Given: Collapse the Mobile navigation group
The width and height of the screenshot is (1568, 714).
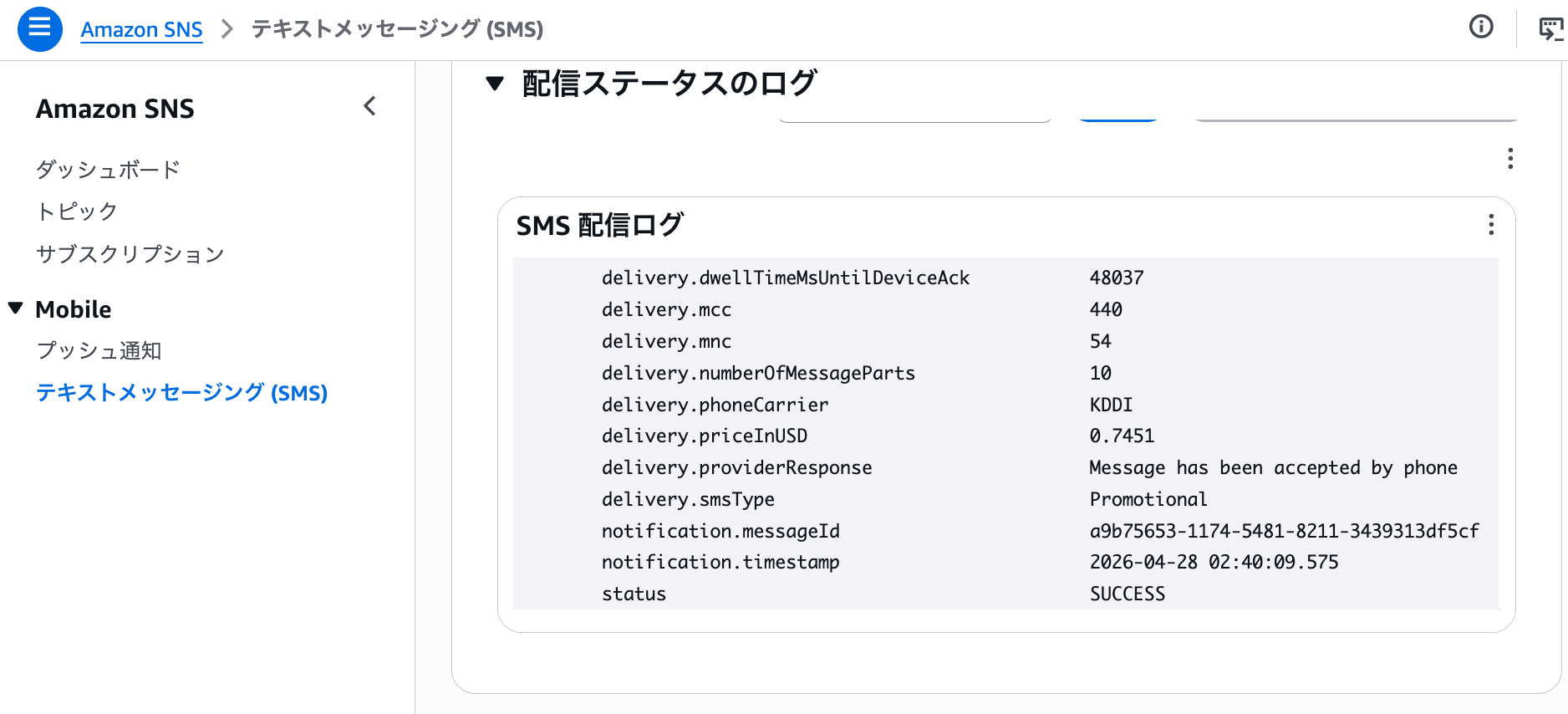Looking at the screenshot, I should pos(16,309).
